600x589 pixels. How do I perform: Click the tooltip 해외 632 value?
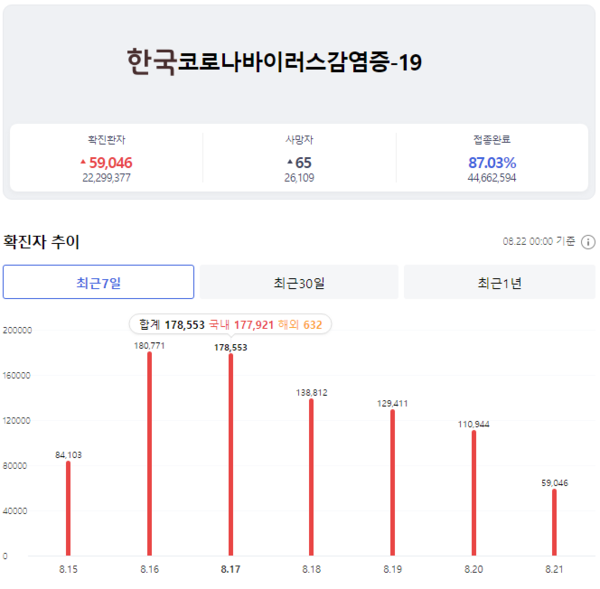click(300, 325)
